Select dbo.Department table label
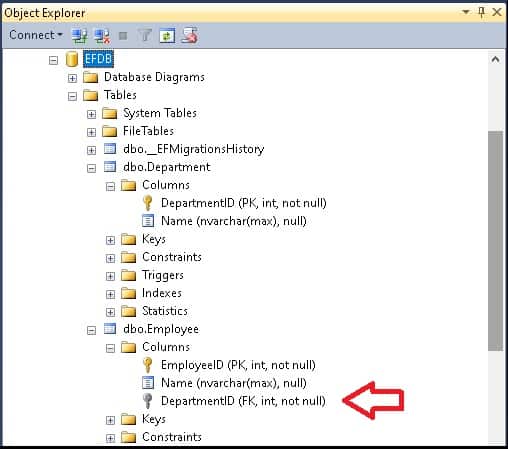The width and height of the screenshot is (508, 449). point(167,167)
